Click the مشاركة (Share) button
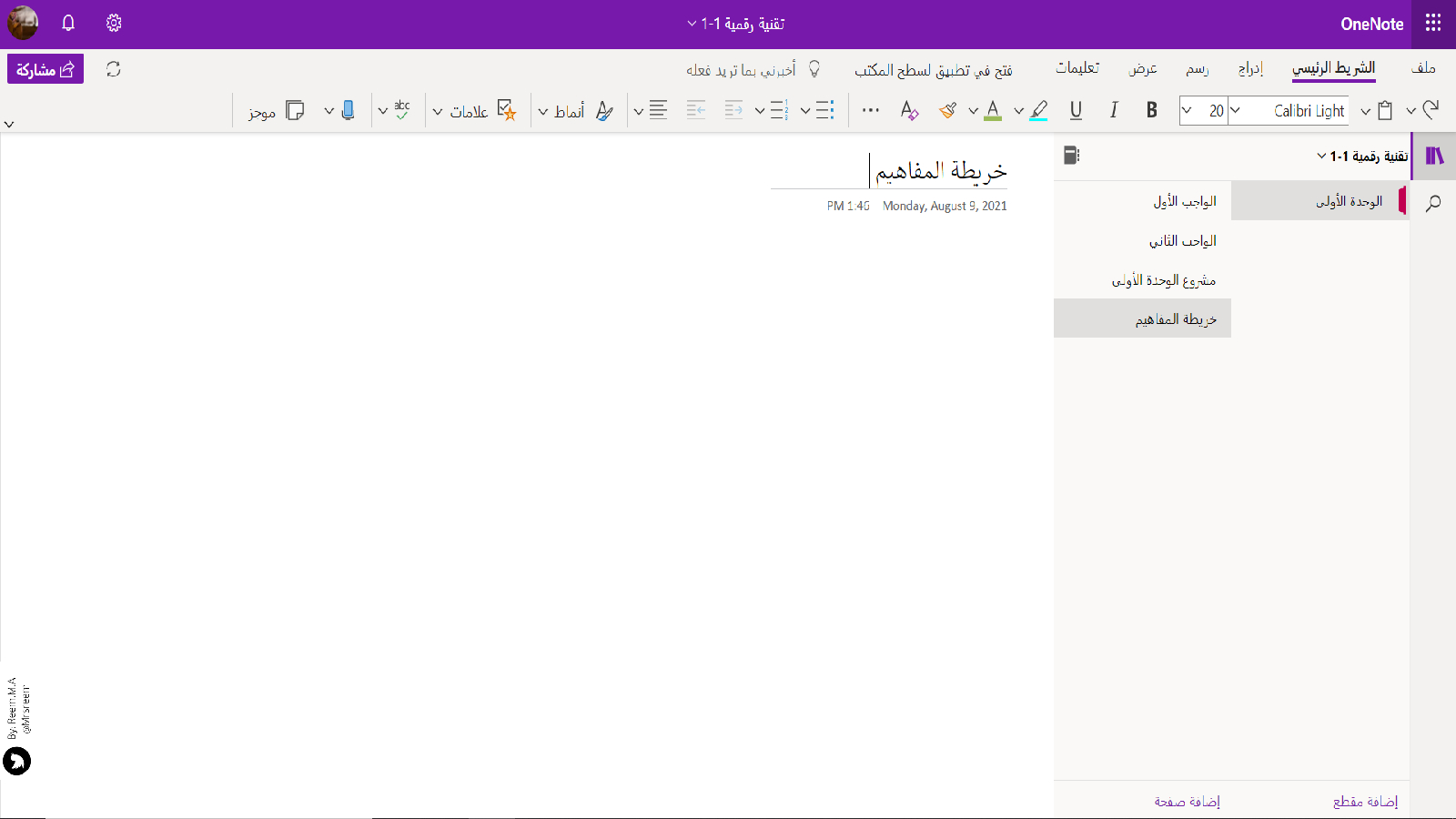The image size is (1456, 819). [45, 69]
